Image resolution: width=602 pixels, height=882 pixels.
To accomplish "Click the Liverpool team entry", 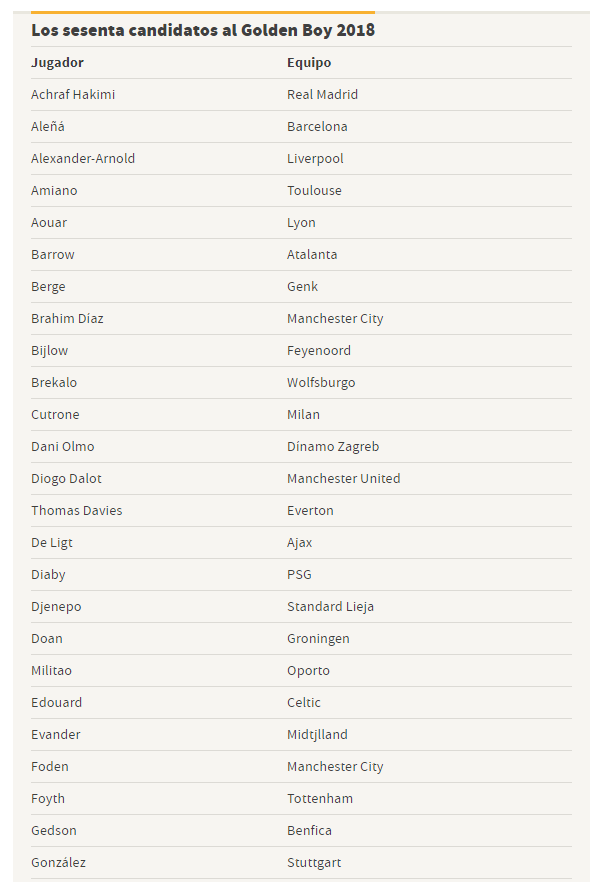I will tap(315, 159).
